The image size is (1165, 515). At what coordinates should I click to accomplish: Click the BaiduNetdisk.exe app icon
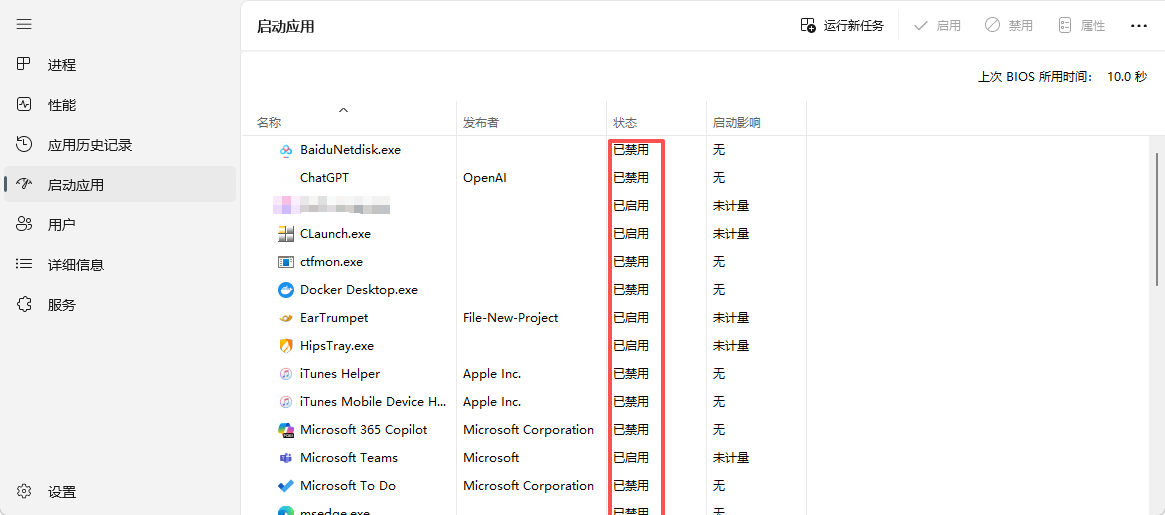pyautogui.click(x=286, y=150)
